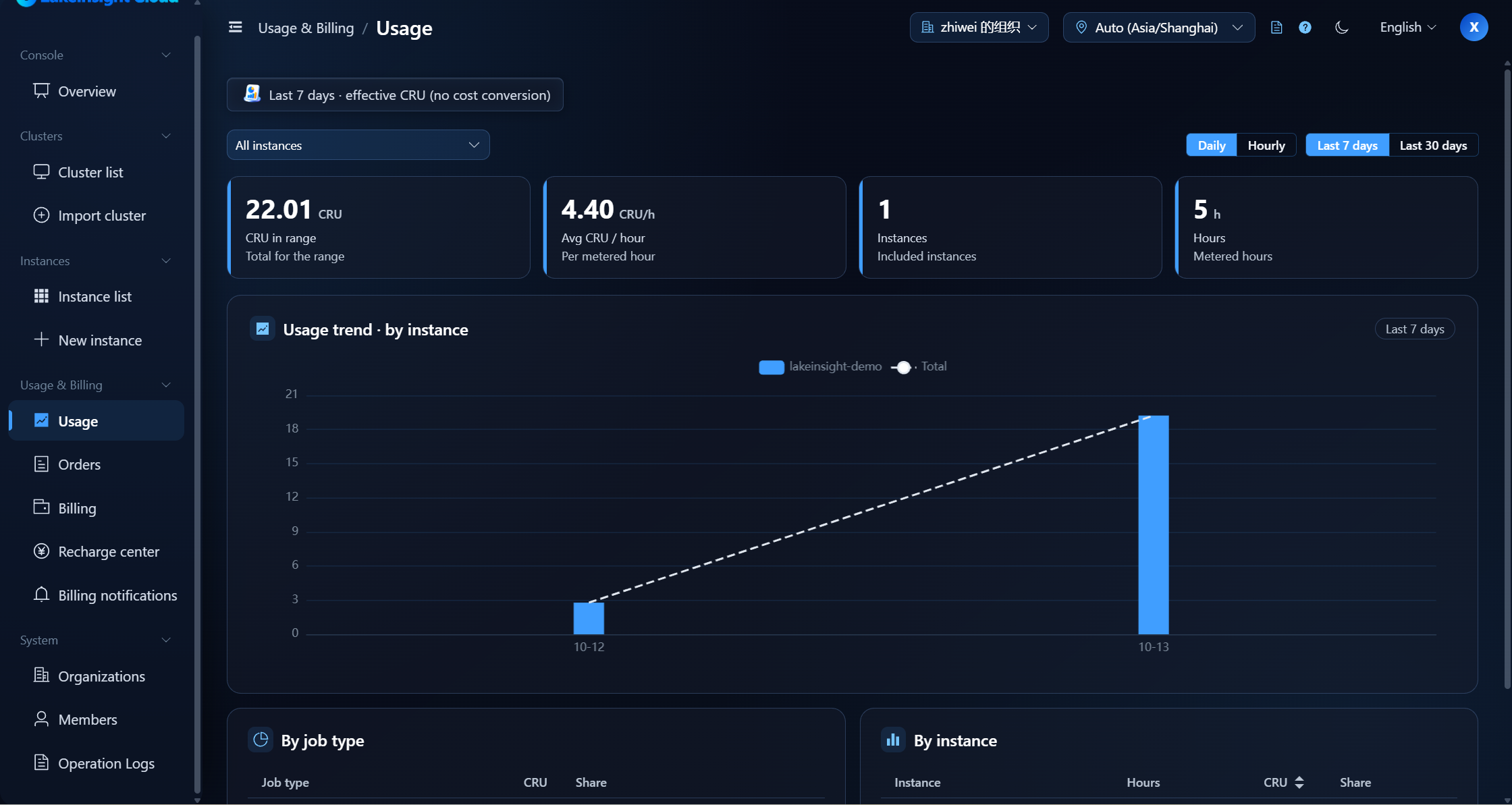Click the Overview presentation-board icon in sidebar
The width and height of the screenshot is (1512, 805).
click(41, 90)
